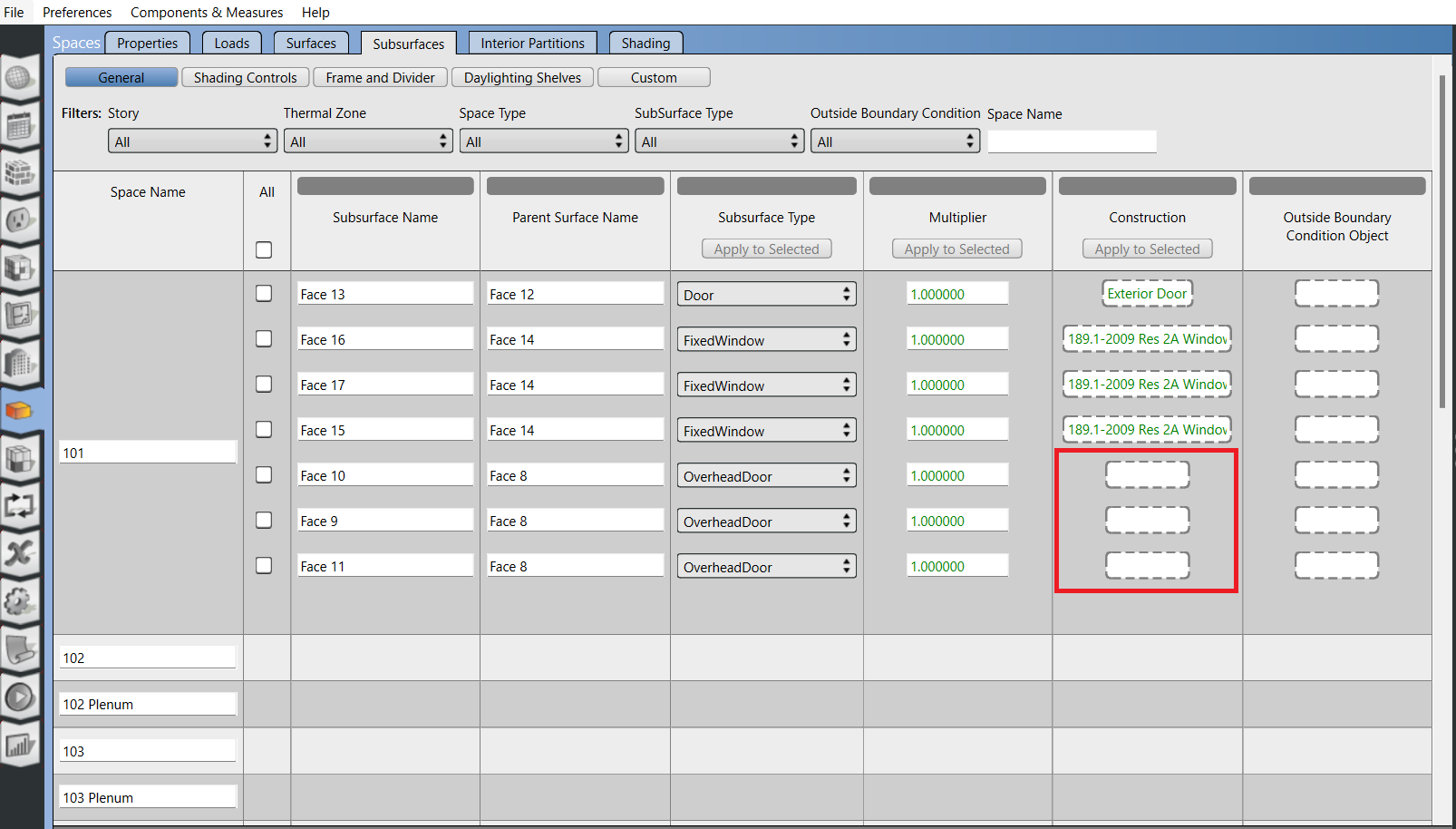1456x829 pixels.
Task: Open FixedWindow type dropdown for Face 15
Action: pos(767,431)
